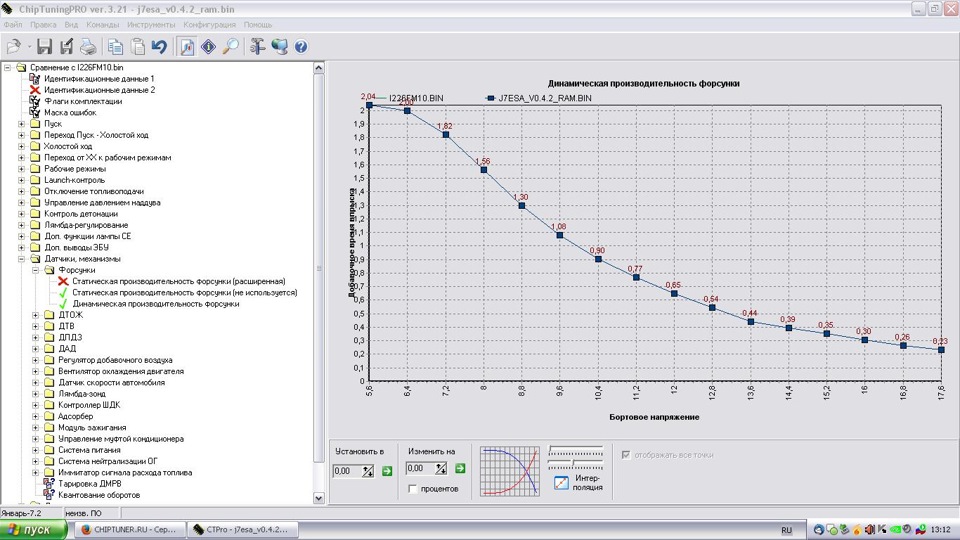Expand the Launch-контроль folder
Screen dimensions: 960x540
coord(21,180)
